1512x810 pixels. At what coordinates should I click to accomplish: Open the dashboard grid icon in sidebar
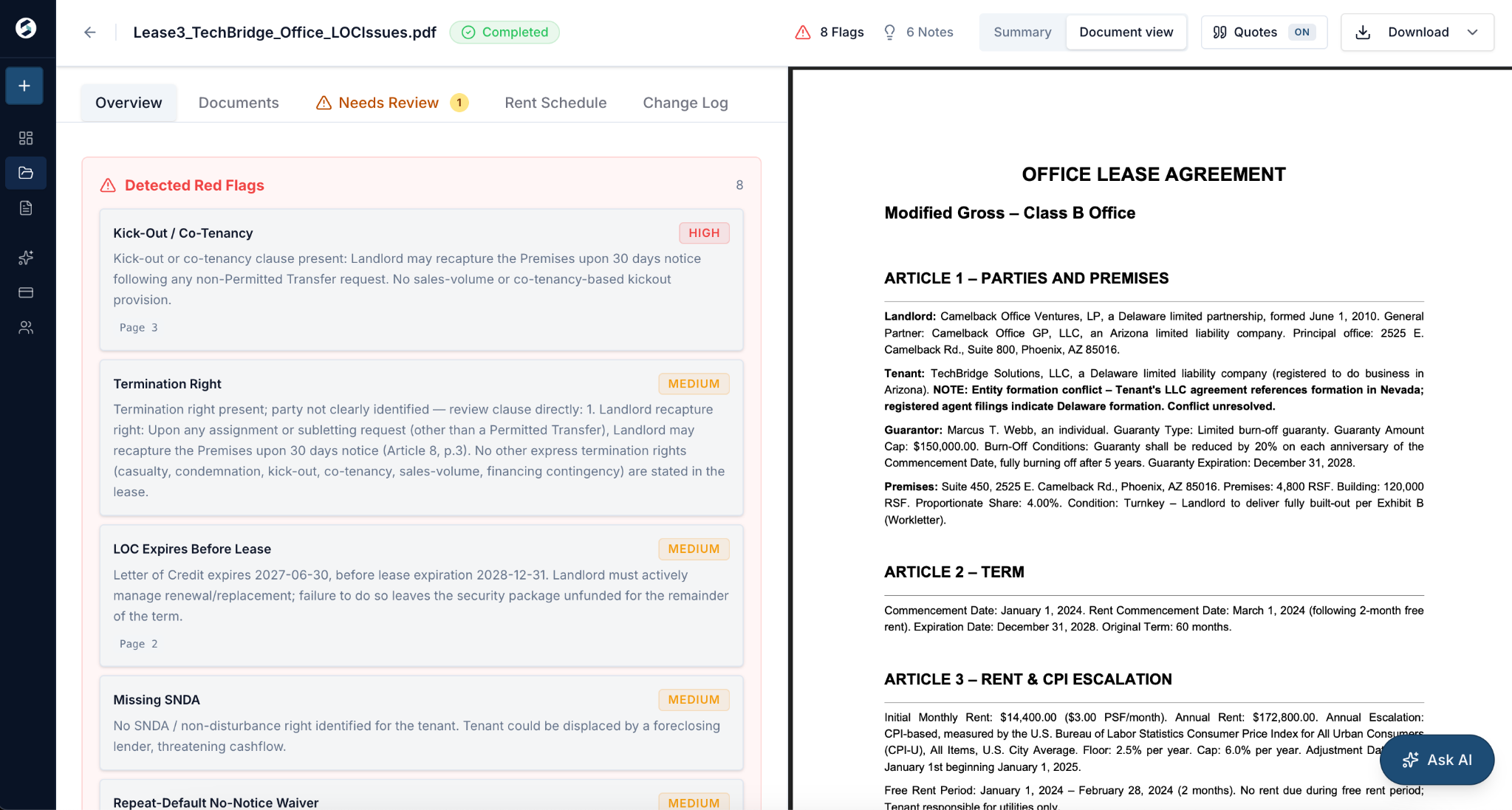pyautogui.click(x=26, y=138)
